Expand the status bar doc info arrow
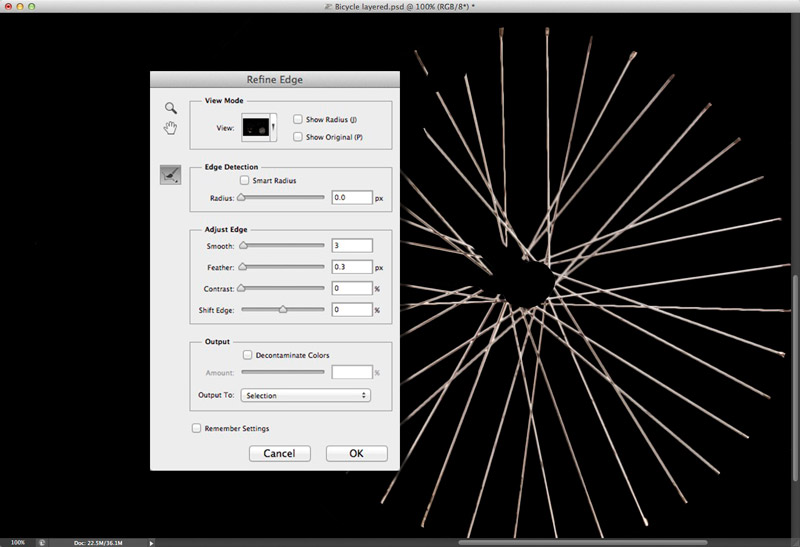800x547 pixels. tap(151, 542)
